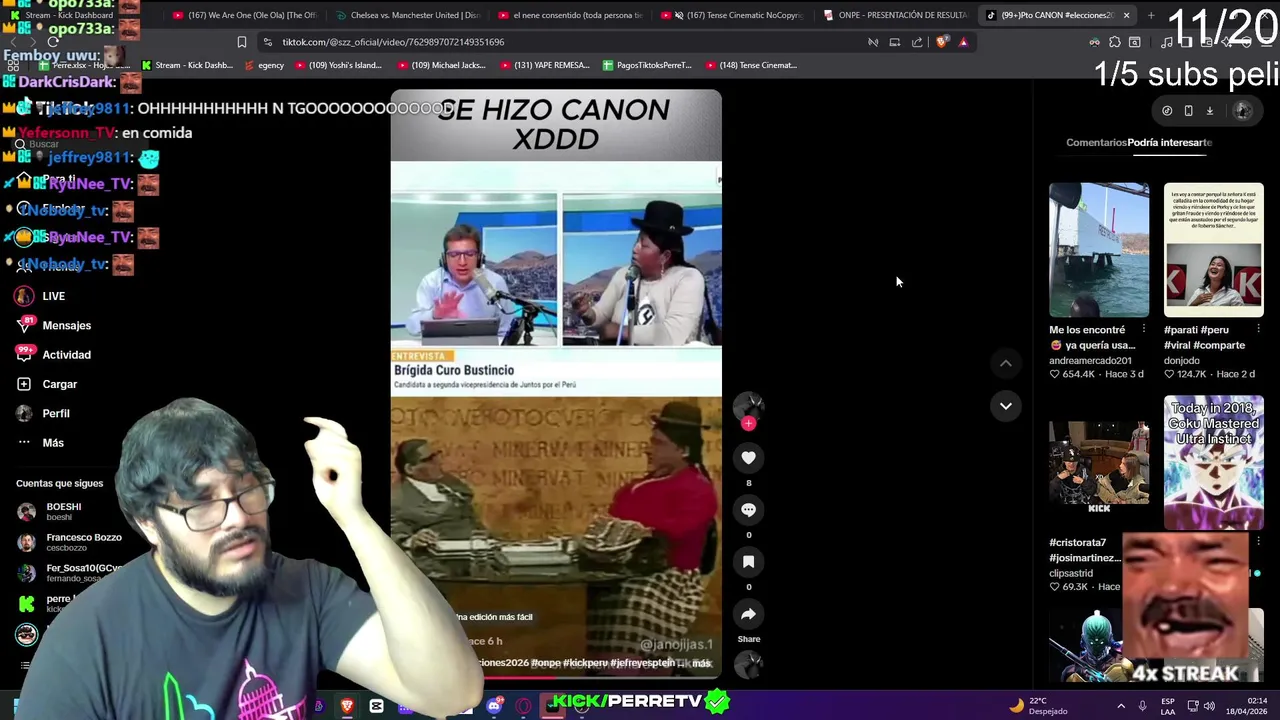Viewport: 1280px width, 720px height.
Task: Open the egency bookmark
Action: coord(263,65)
